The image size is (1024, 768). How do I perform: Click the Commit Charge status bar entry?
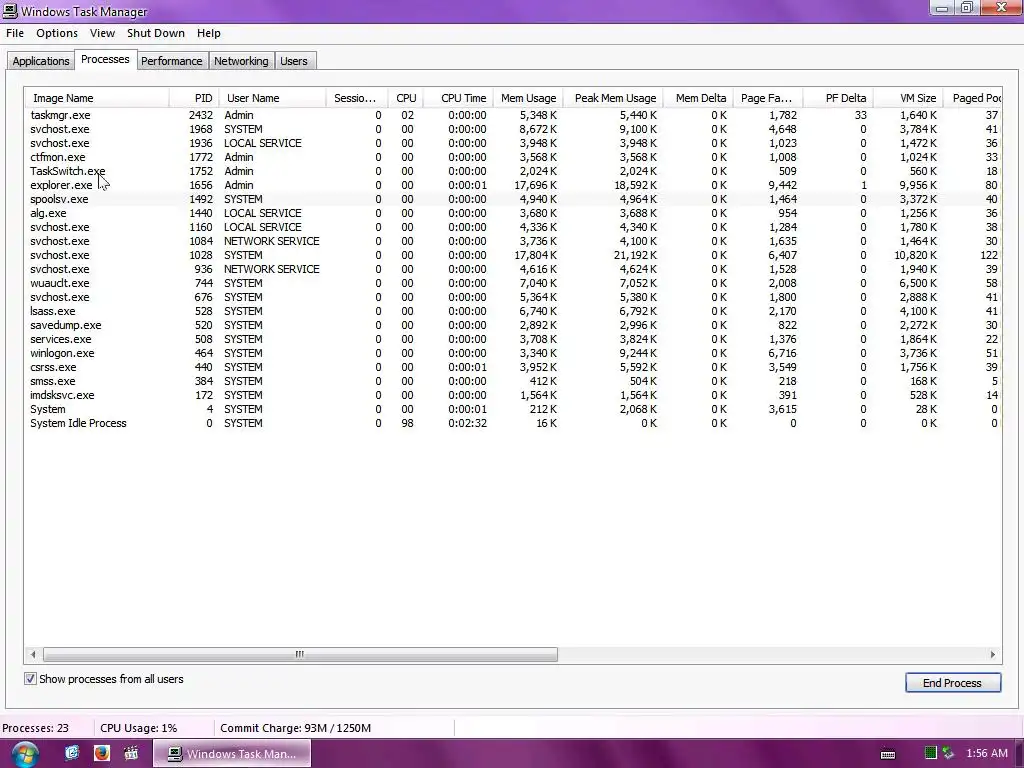[x=295, y=728]
